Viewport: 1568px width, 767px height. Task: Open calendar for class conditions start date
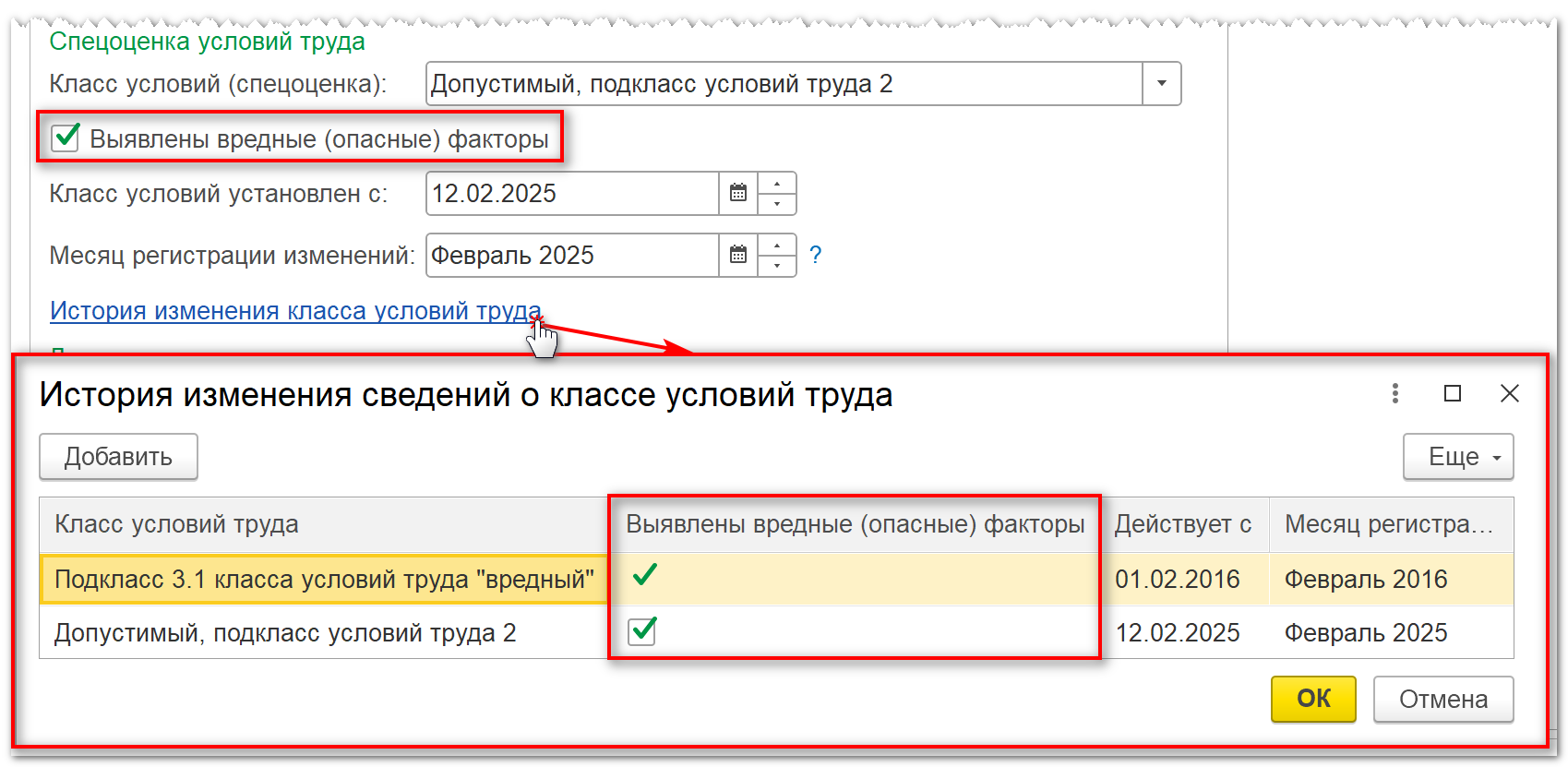pyautogui.click(x=738, y=193)
